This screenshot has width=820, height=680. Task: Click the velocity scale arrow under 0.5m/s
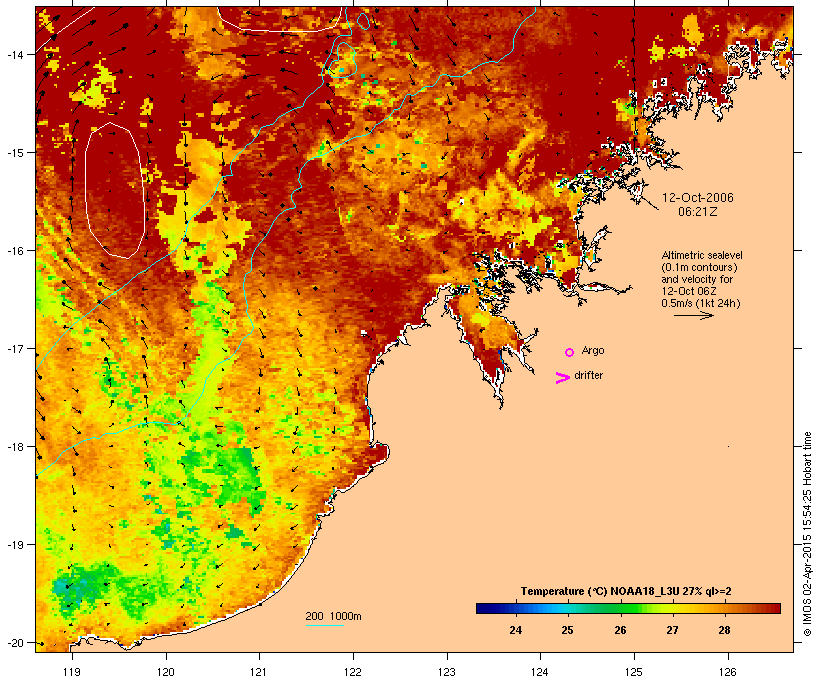pyautogui.click(x=693, y=315)
